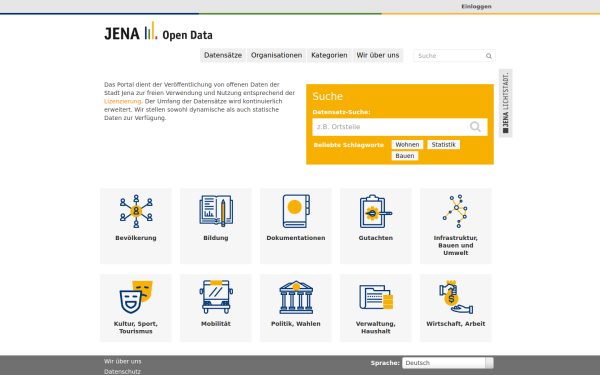Click the Mobilität label text

tap(216, 324)
